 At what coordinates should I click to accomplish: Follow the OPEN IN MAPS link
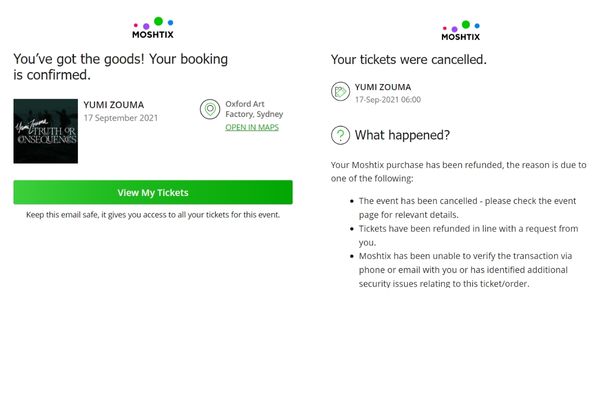(x=252, y=127)
